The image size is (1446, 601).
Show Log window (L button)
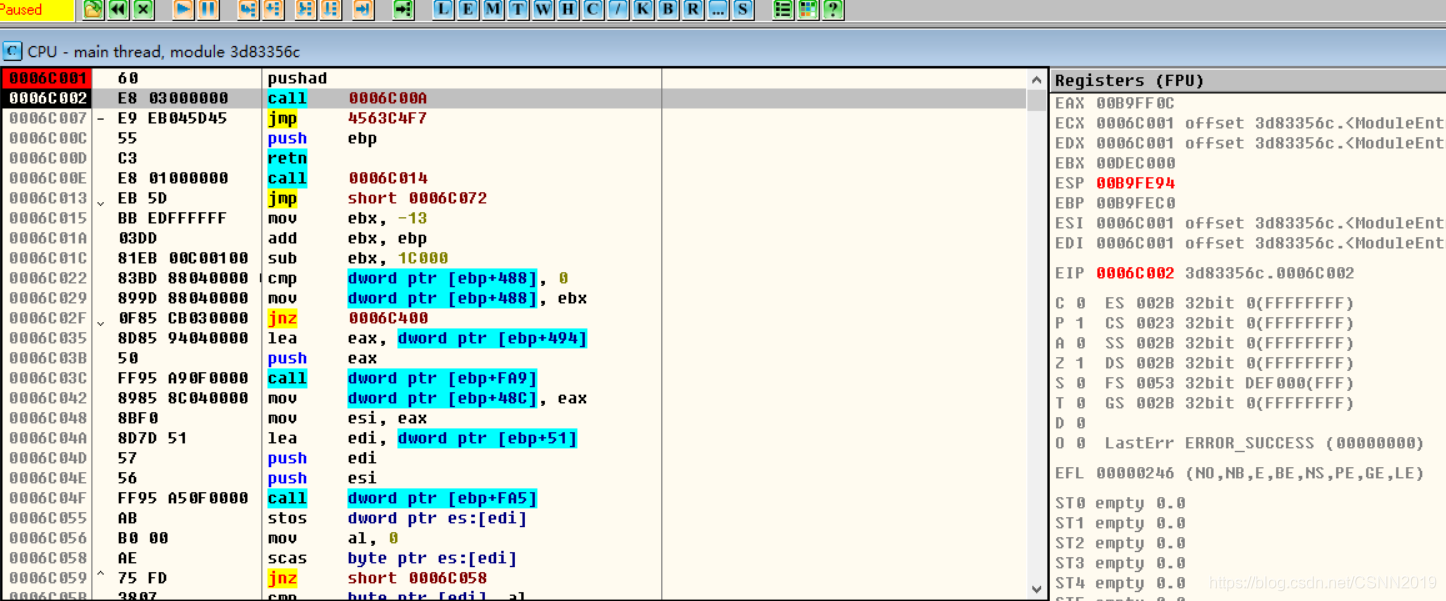(x=443, y=10)
